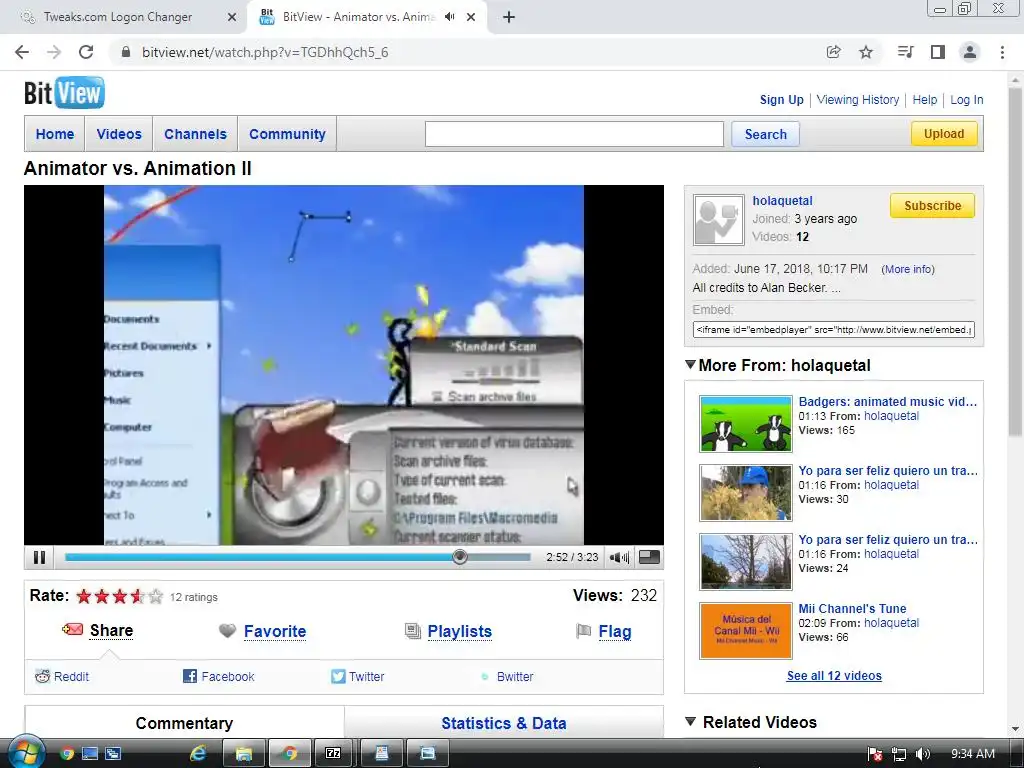
Task: Open the Share link
Action: pyautogui.click(x=111, y=630)
